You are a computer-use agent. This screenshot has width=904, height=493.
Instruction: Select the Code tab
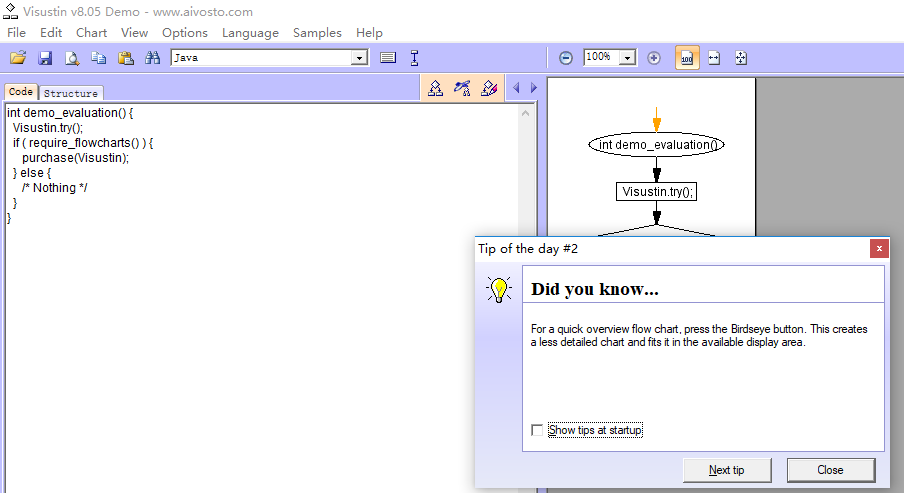tap(21, 92)
